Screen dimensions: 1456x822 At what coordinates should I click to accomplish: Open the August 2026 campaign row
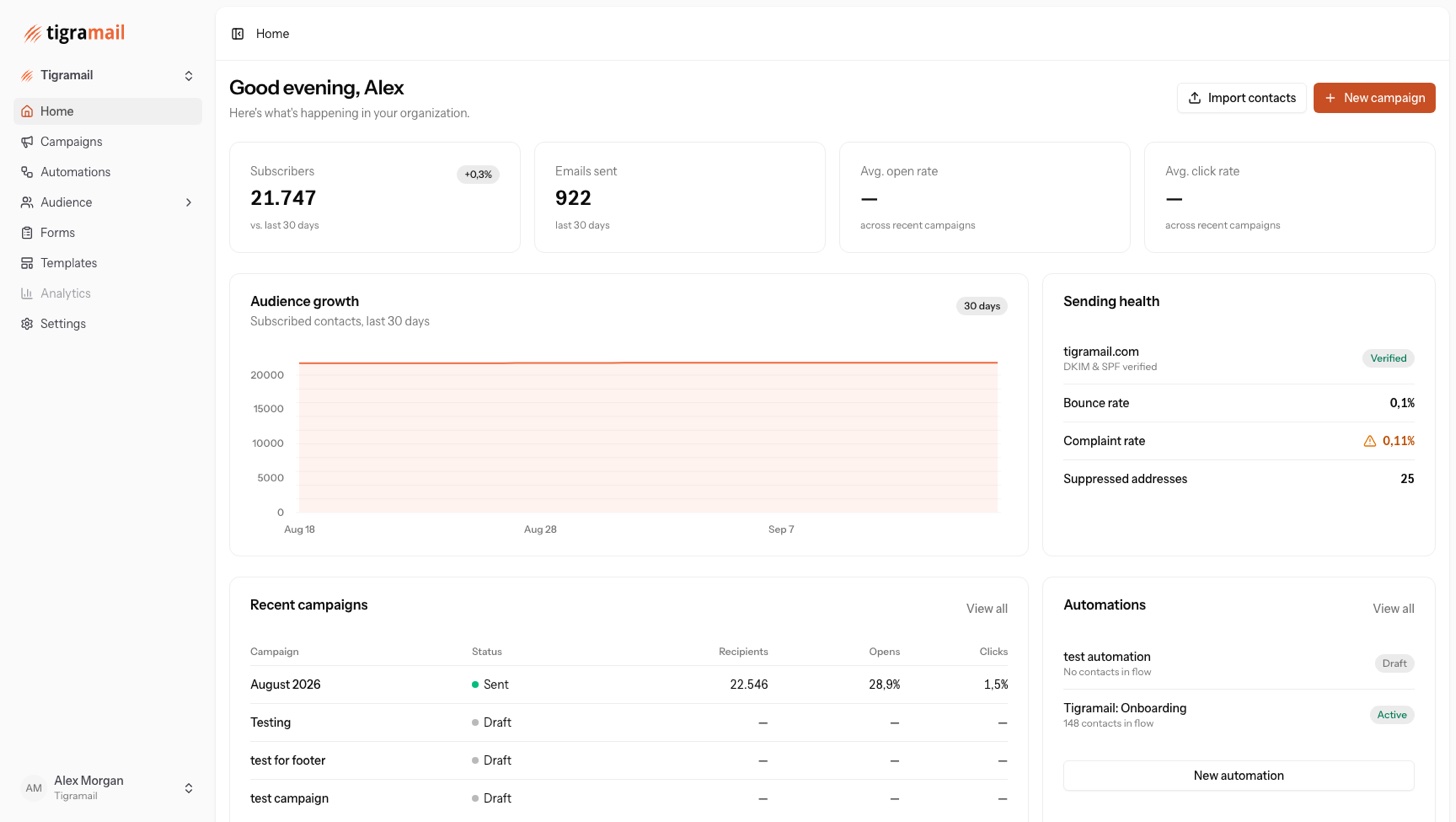tap(629, 685)
